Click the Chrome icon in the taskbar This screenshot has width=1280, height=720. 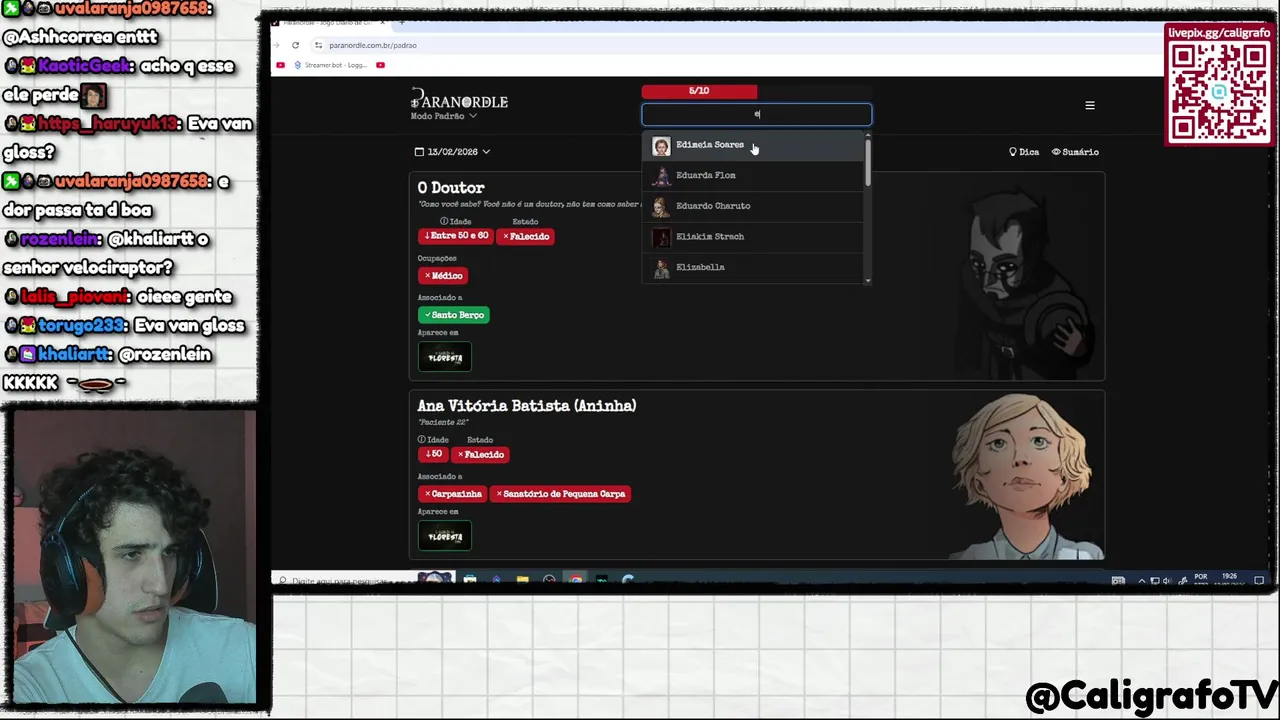point(575,580)
